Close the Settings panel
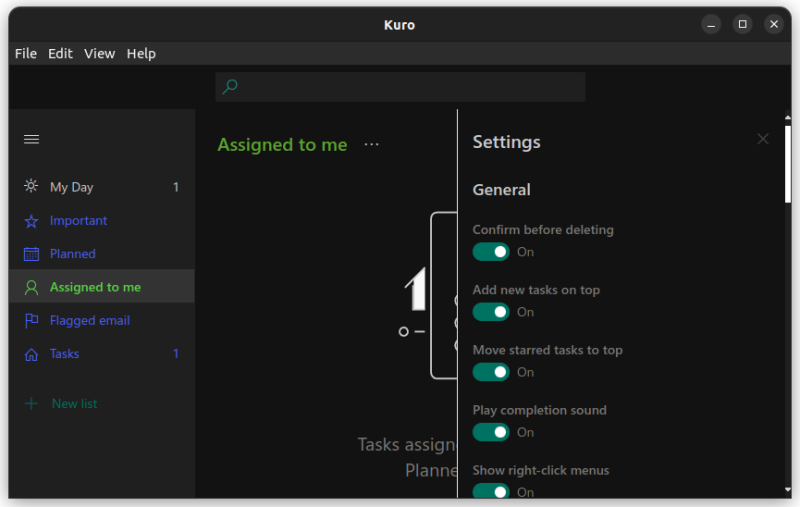Image resolution: width=800 pixels, height=507 pixels. (x=763, y=139)
